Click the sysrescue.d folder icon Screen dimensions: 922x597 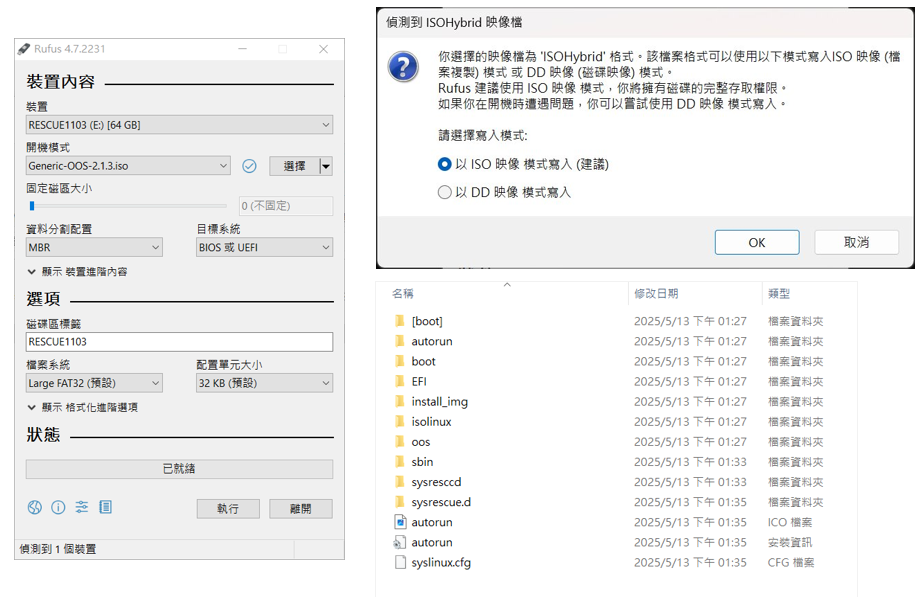tap(400, 502)
